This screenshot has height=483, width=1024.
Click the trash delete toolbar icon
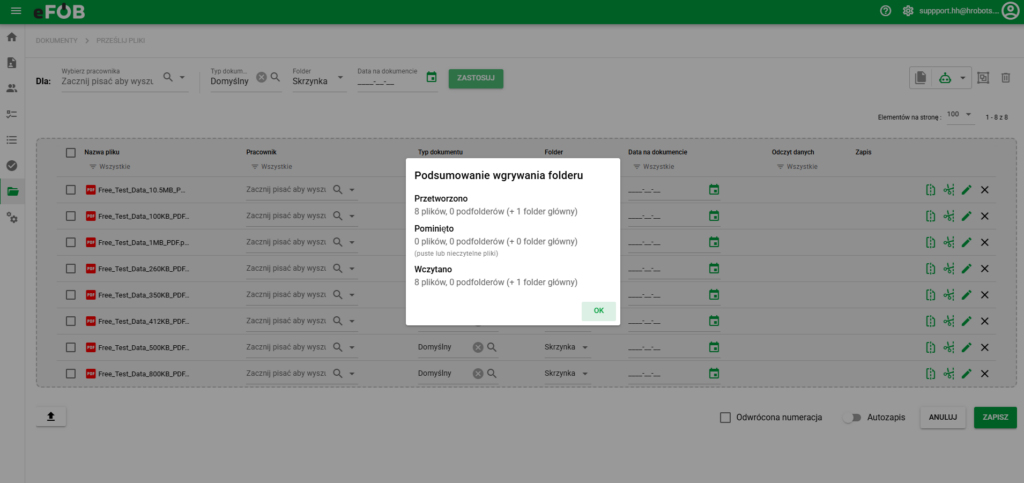click(1006, 78)
